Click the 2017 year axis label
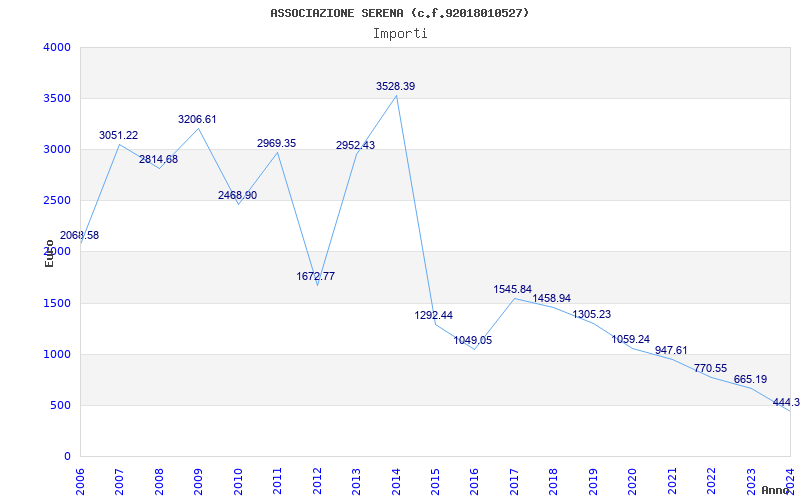Image resolution: width=800 pixels, height=500 pixels. [514, 481]
